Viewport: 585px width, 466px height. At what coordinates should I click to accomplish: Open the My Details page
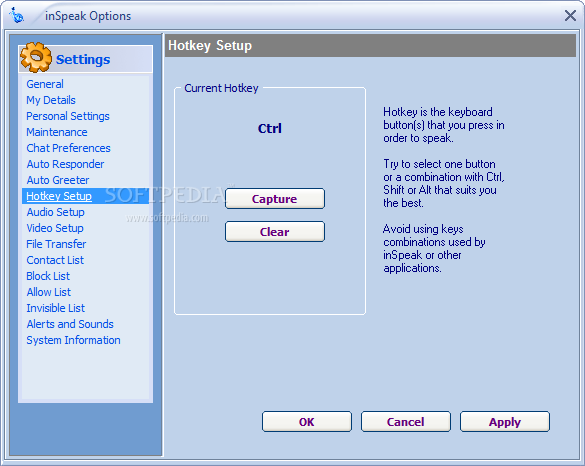(x=51, y=100)
